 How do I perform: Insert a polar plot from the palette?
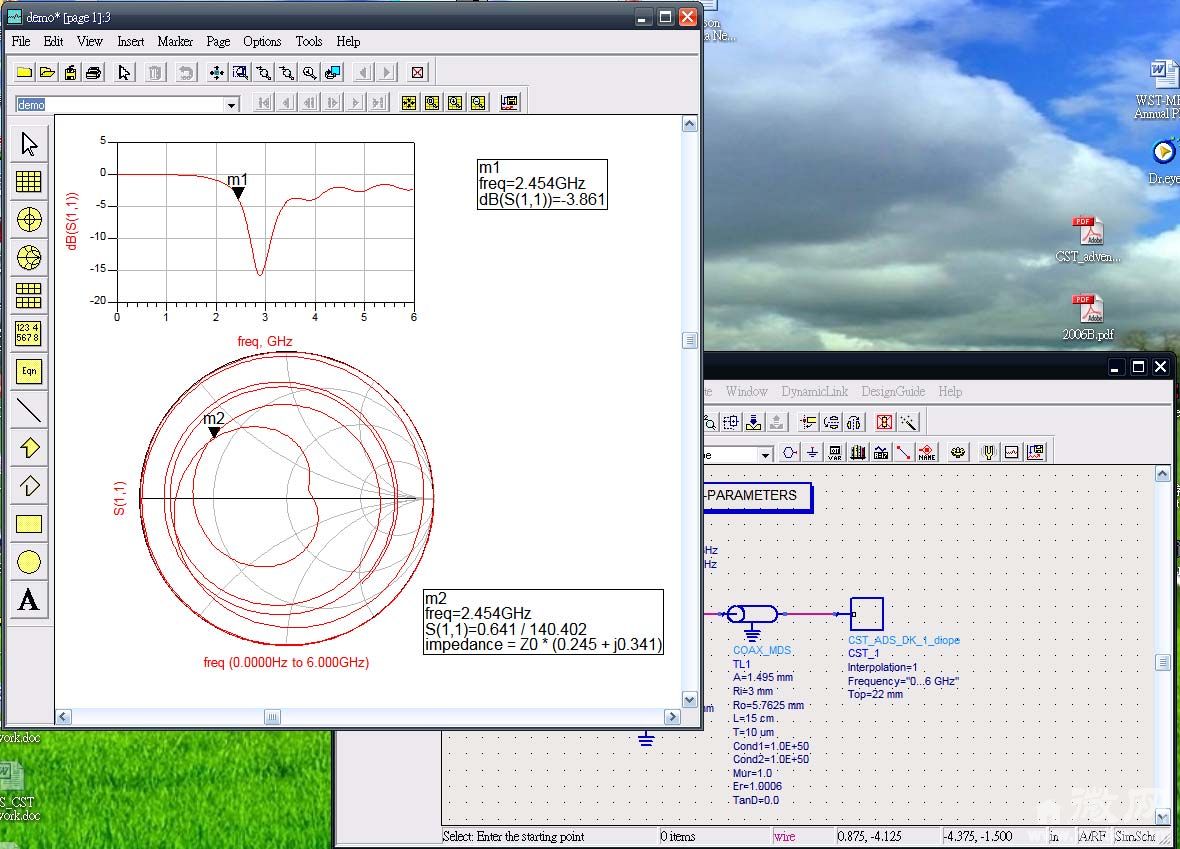coord(29,220)
